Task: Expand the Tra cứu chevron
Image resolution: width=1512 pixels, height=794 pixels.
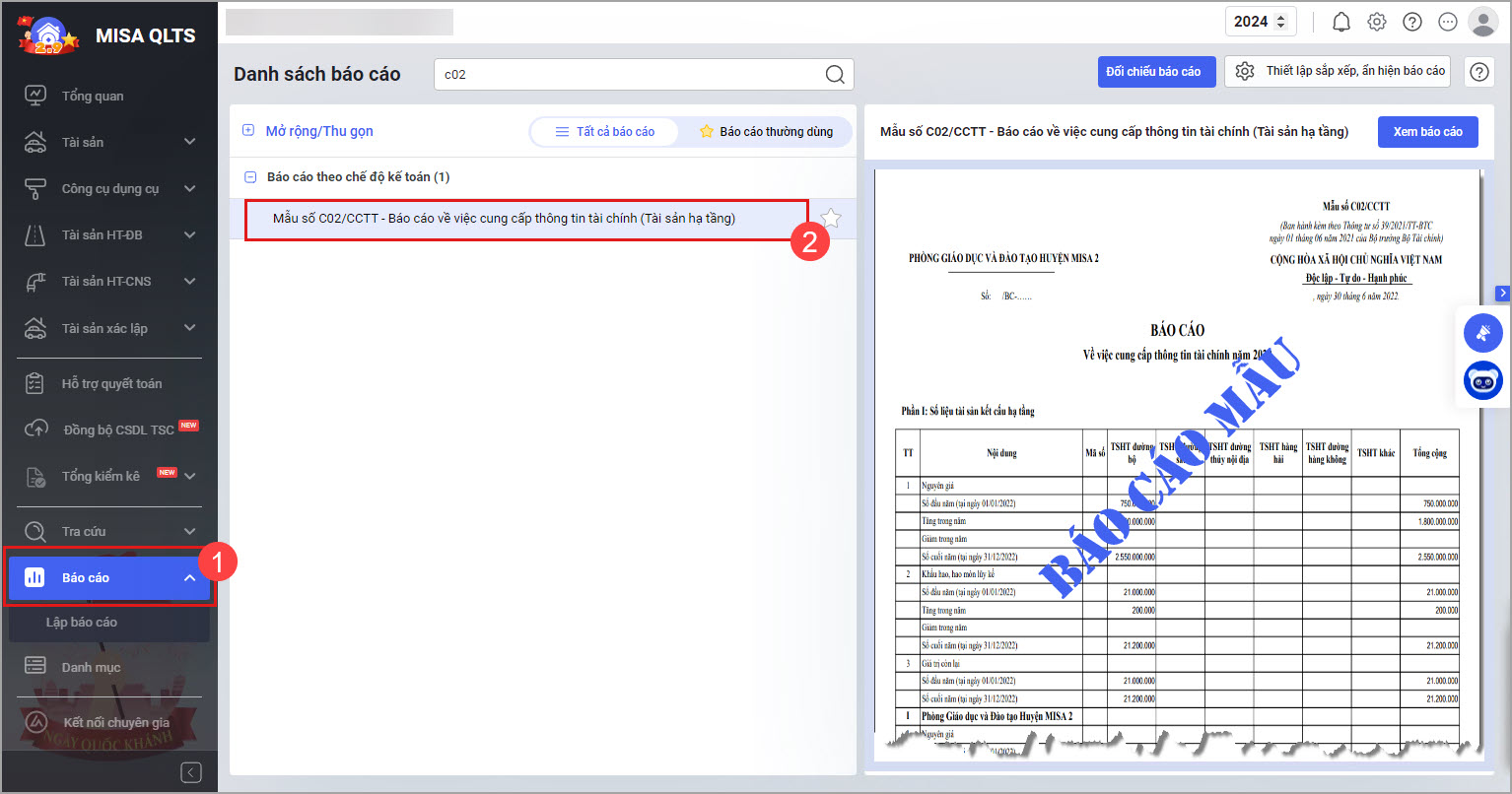Action: pyautogui.click(x=190, y=531)
